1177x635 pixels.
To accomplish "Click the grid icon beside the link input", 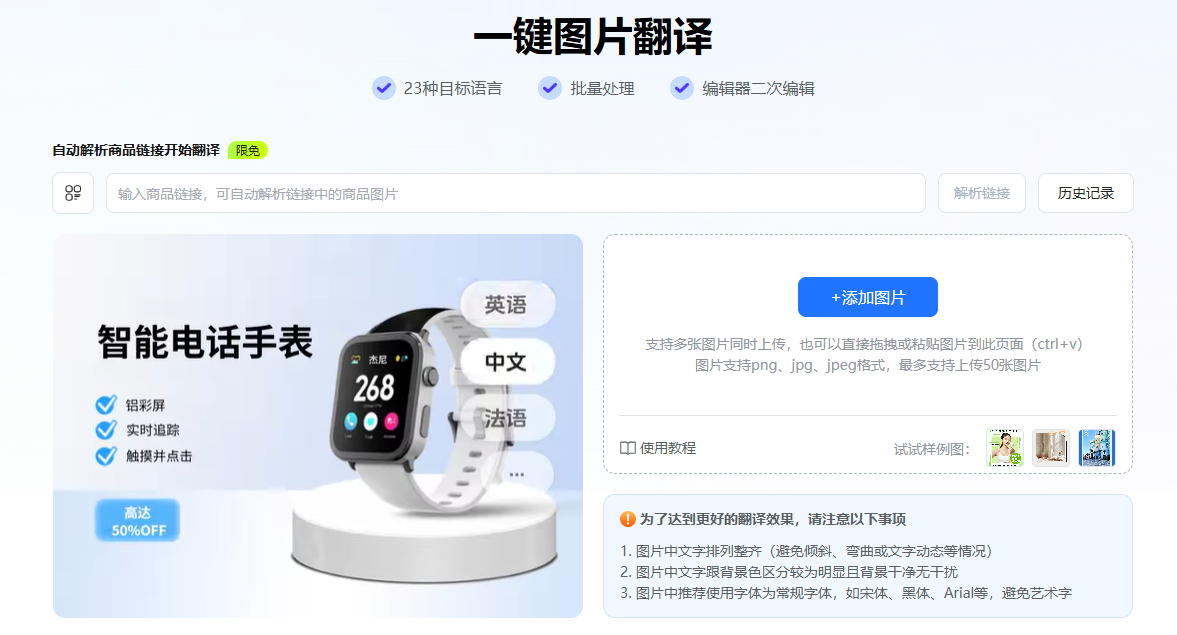I will tap(73, 193).
